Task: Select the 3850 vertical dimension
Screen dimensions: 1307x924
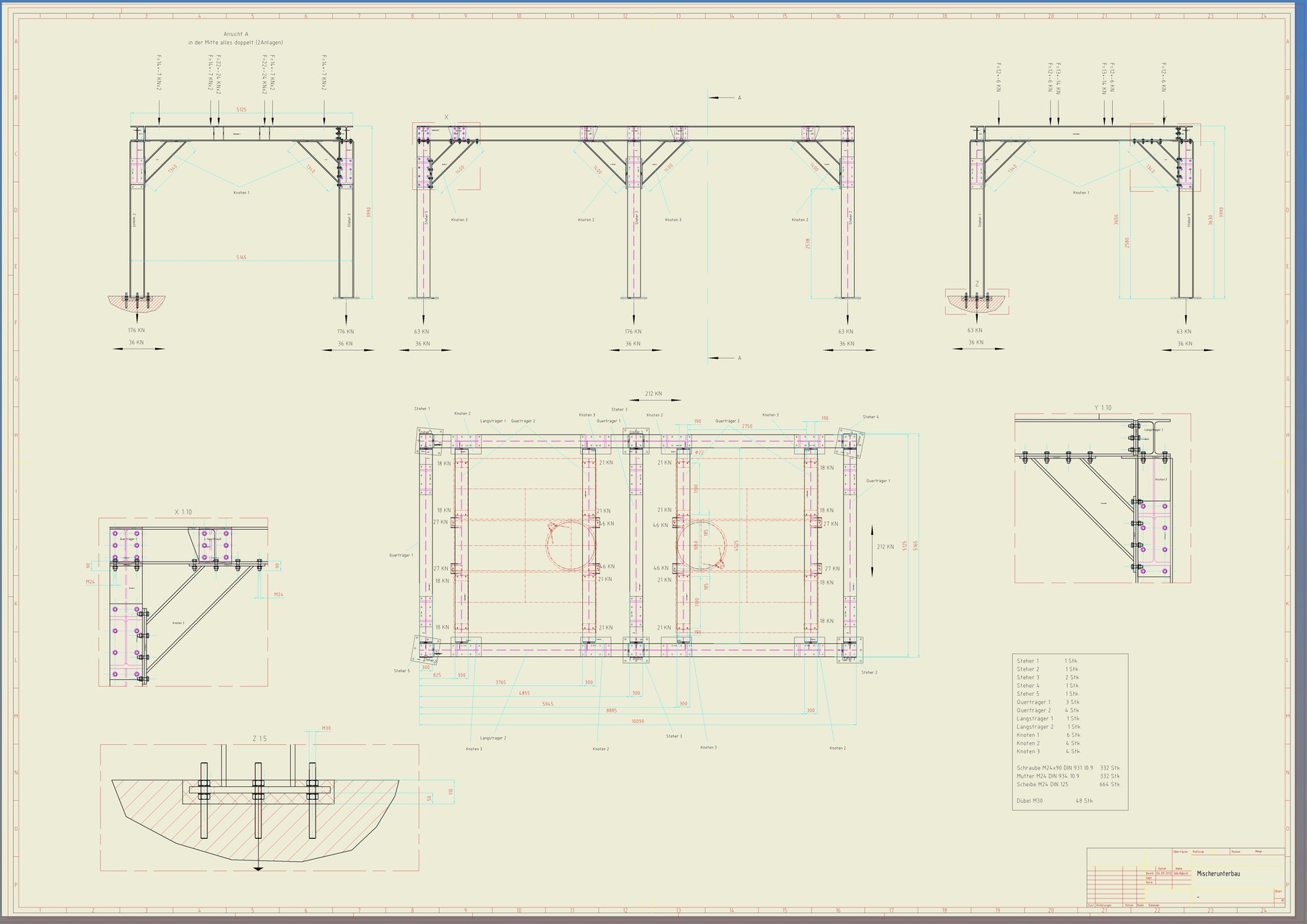Action: click(x=1116, y=219)
